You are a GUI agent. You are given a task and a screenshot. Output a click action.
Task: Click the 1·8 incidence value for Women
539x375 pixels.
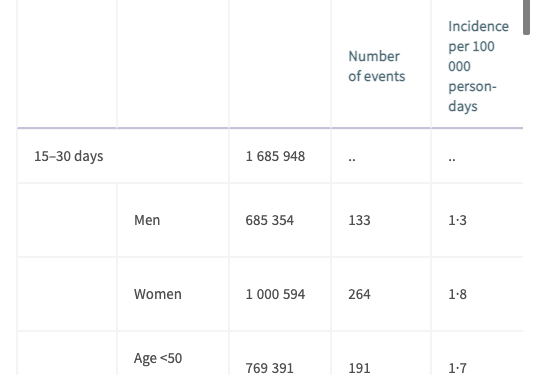coord(457,294)
